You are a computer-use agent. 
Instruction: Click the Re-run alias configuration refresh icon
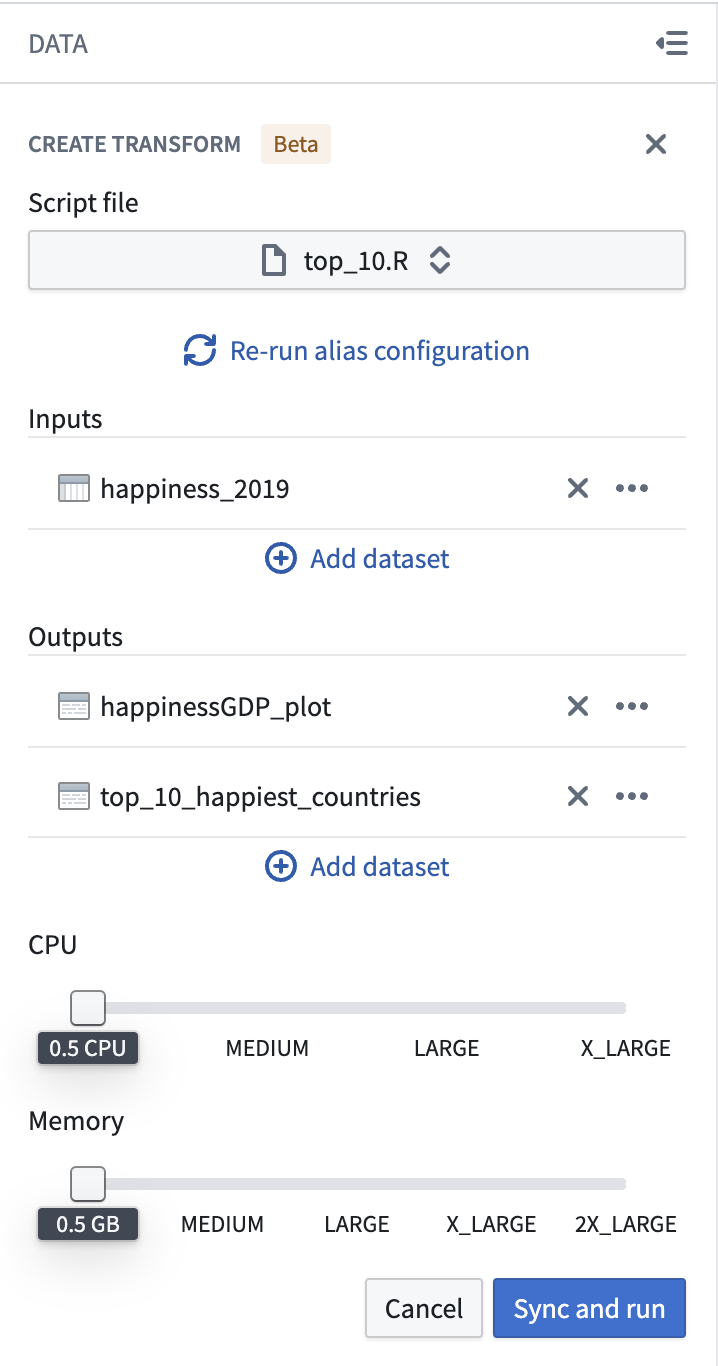pos(200,351)
